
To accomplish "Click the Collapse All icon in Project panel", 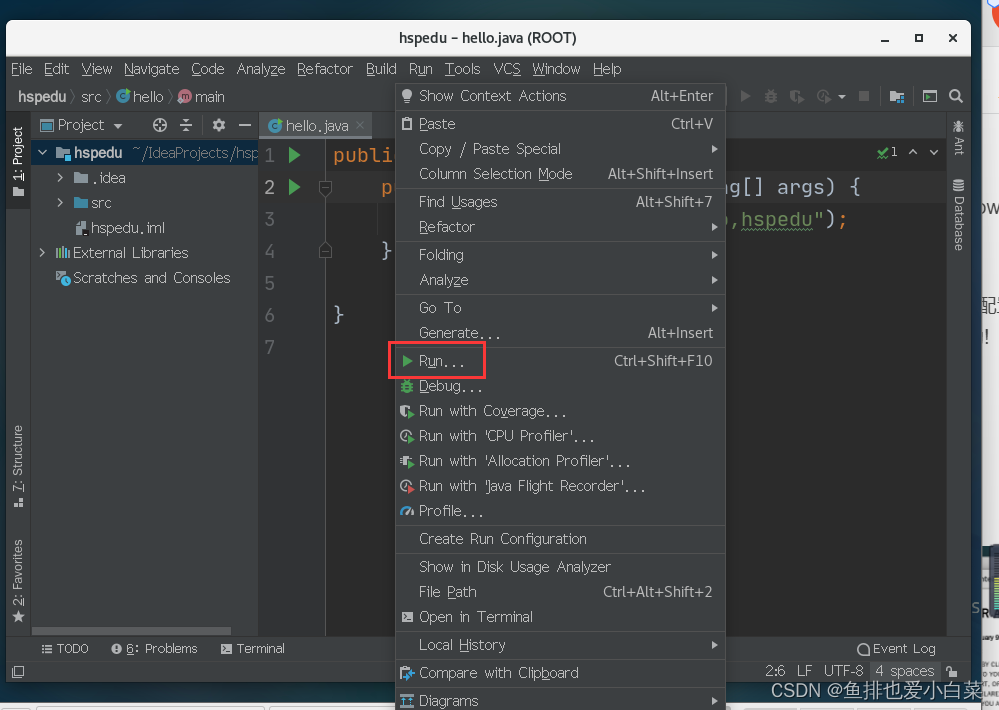I will coord(186,125).
